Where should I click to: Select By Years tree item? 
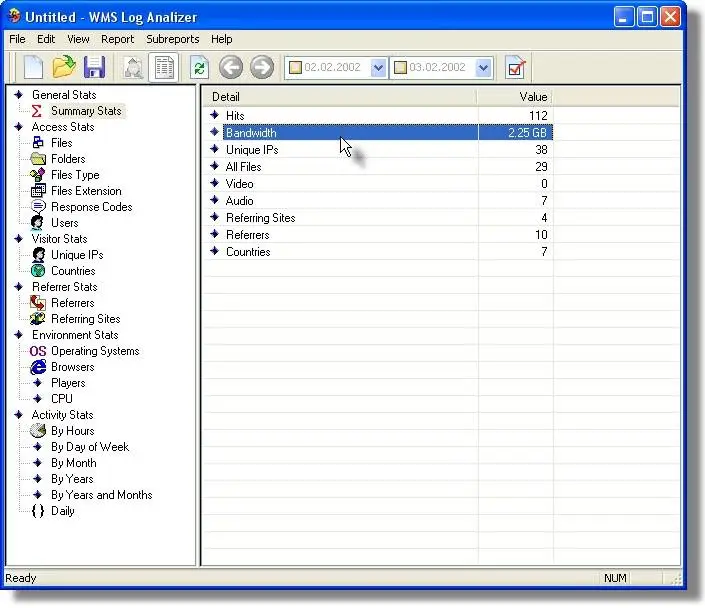tap(72, 479)
